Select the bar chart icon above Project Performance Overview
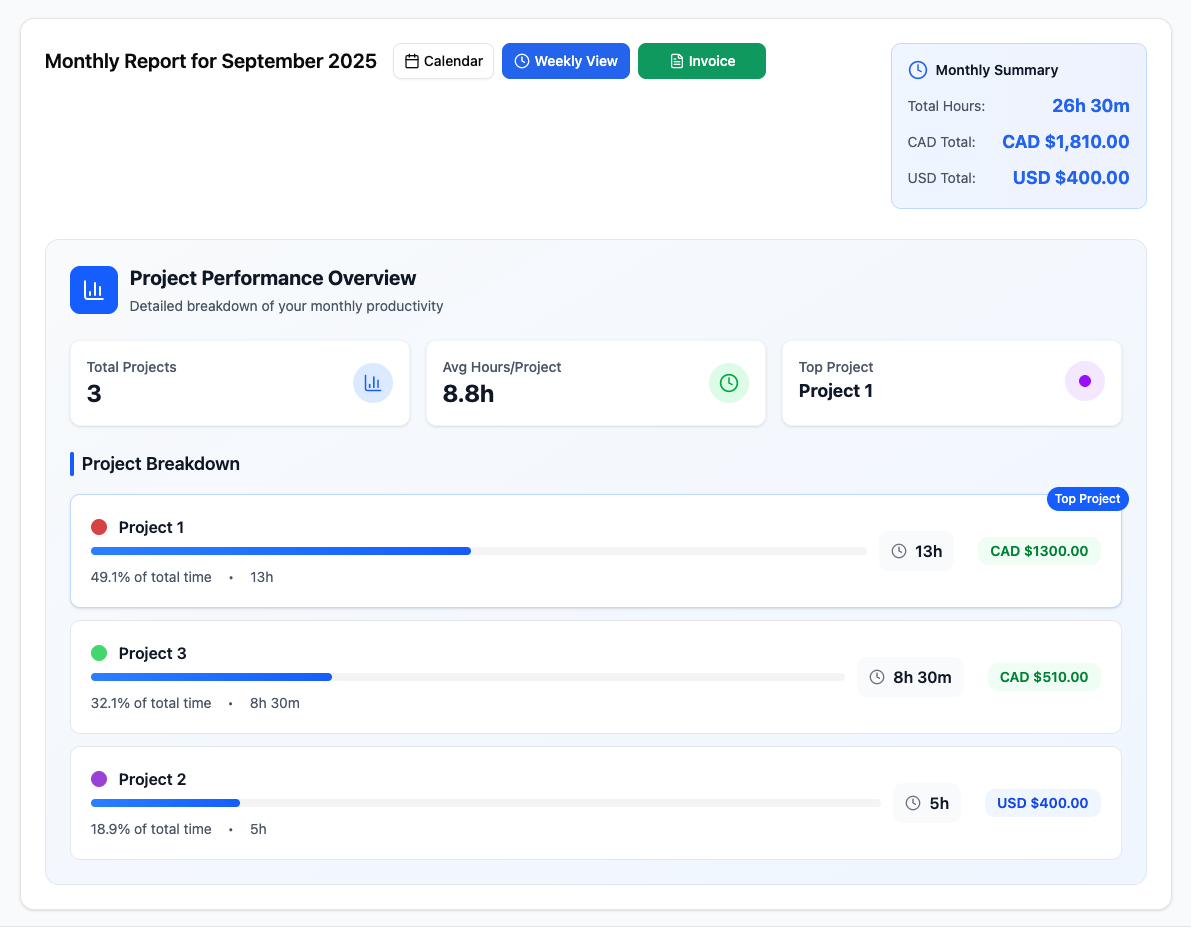 click(93, 289)
